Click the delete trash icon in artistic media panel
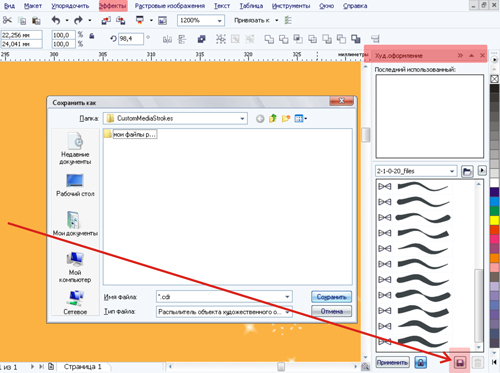This screenshot has height=373, width=500. pyautogui.click(x=478, y=362)
